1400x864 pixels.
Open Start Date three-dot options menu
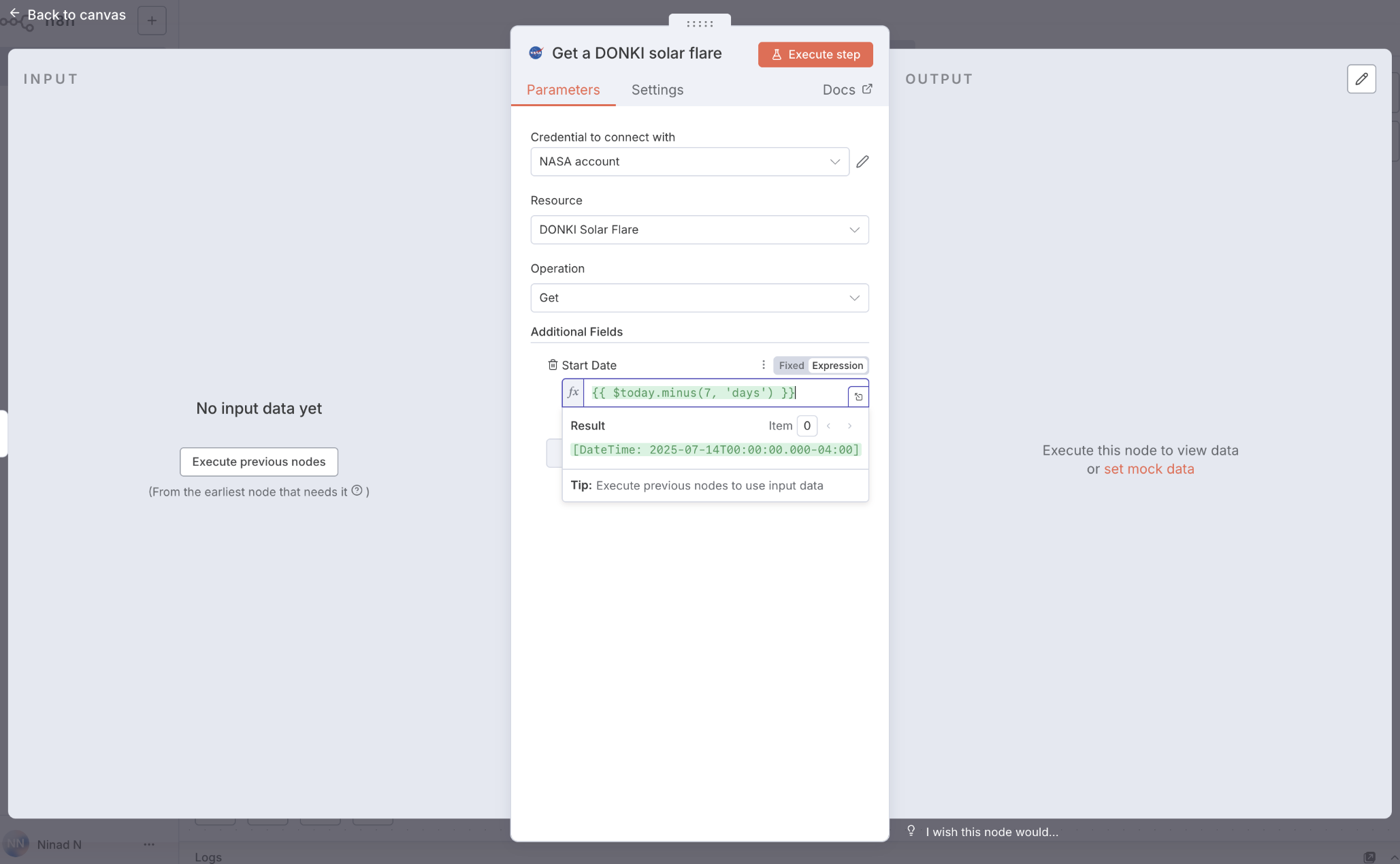pos(763,365)
